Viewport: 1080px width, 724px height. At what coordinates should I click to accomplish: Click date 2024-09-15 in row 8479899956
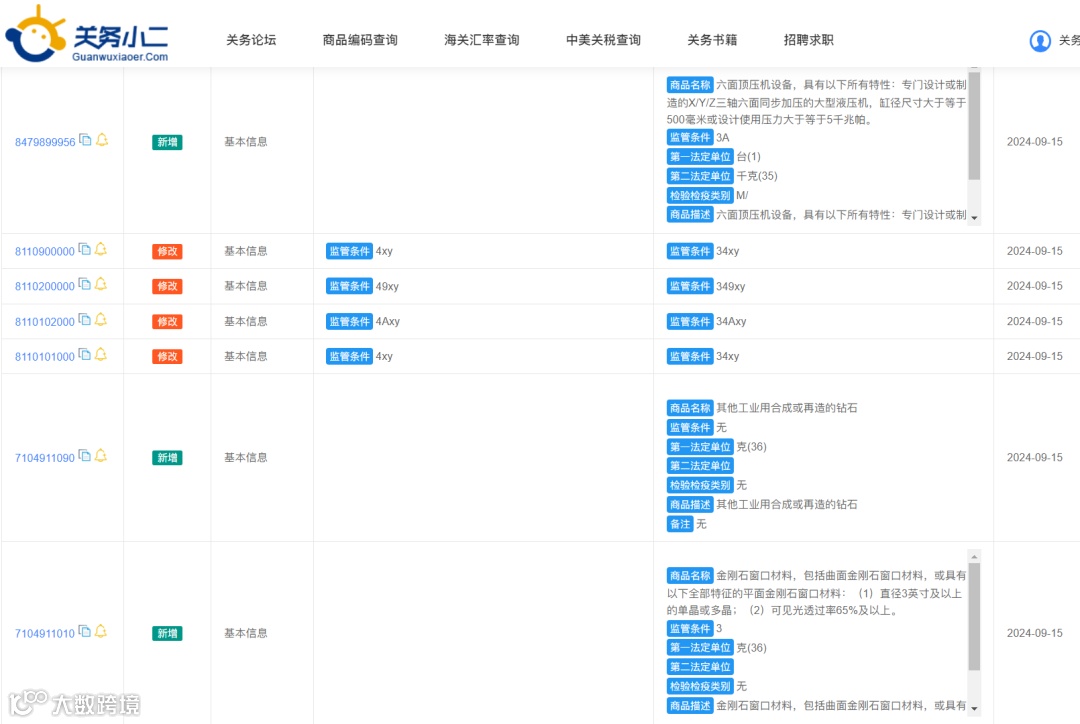click(x=1035, y=142)
